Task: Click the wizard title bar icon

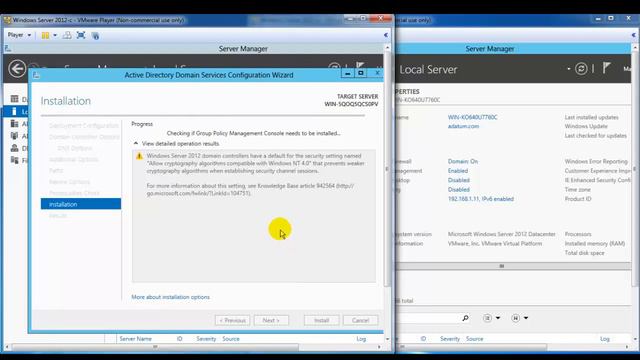Action: pyautogui.click(x=36, y=75)
